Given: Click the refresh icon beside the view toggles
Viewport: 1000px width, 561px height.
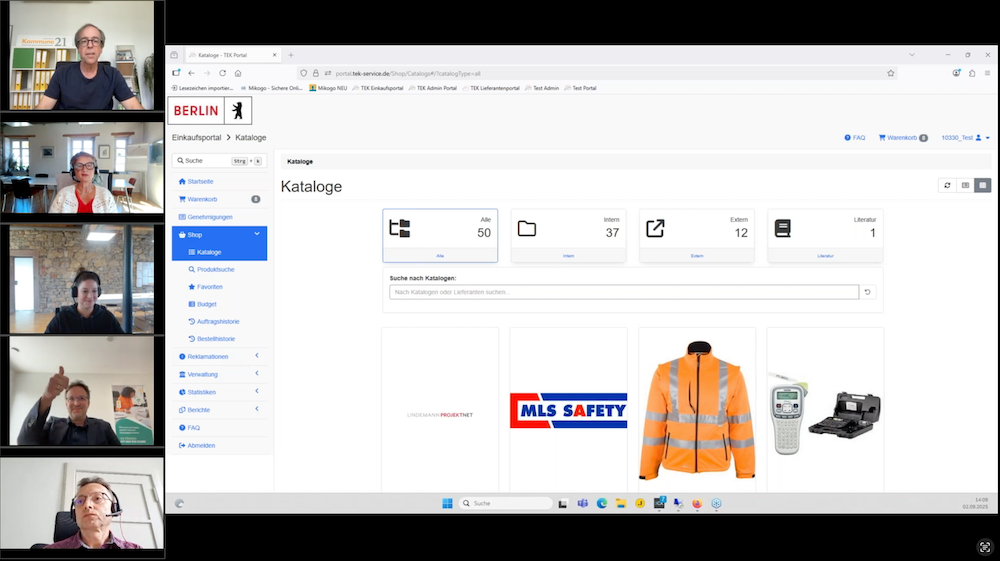Looking at the screenshot, I should coord(947,185).
